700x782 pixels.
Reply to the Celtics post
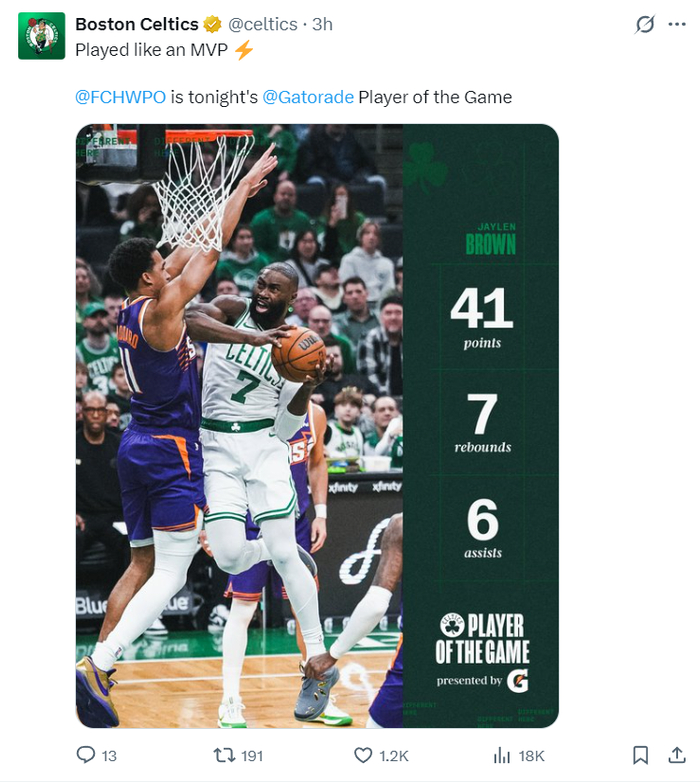(85, 755)
